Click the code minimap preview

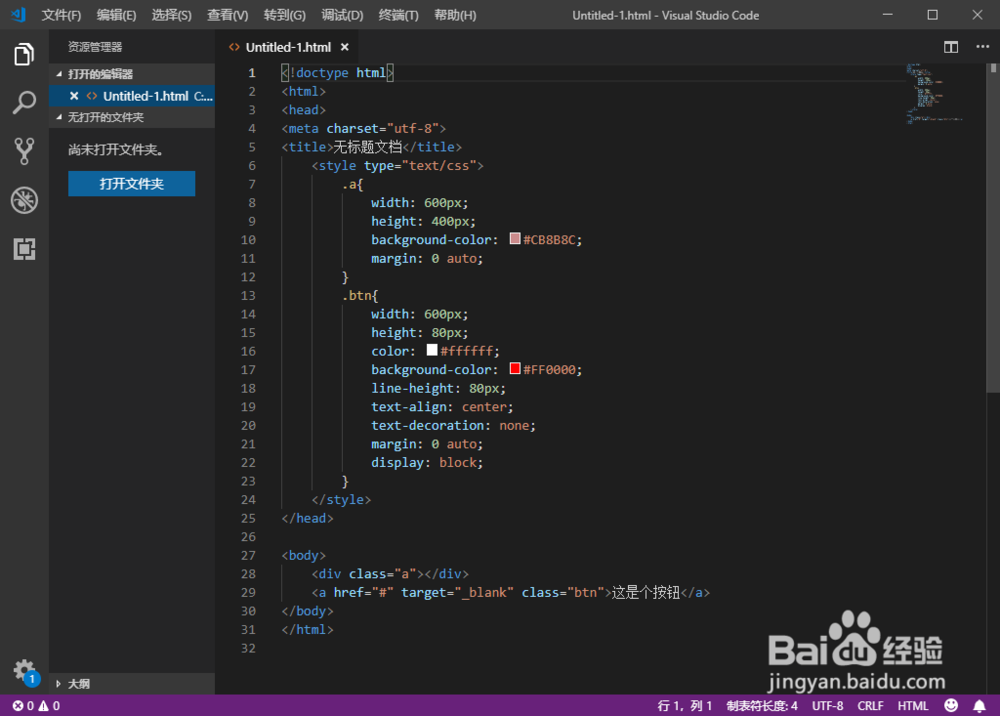coord(934,93)
